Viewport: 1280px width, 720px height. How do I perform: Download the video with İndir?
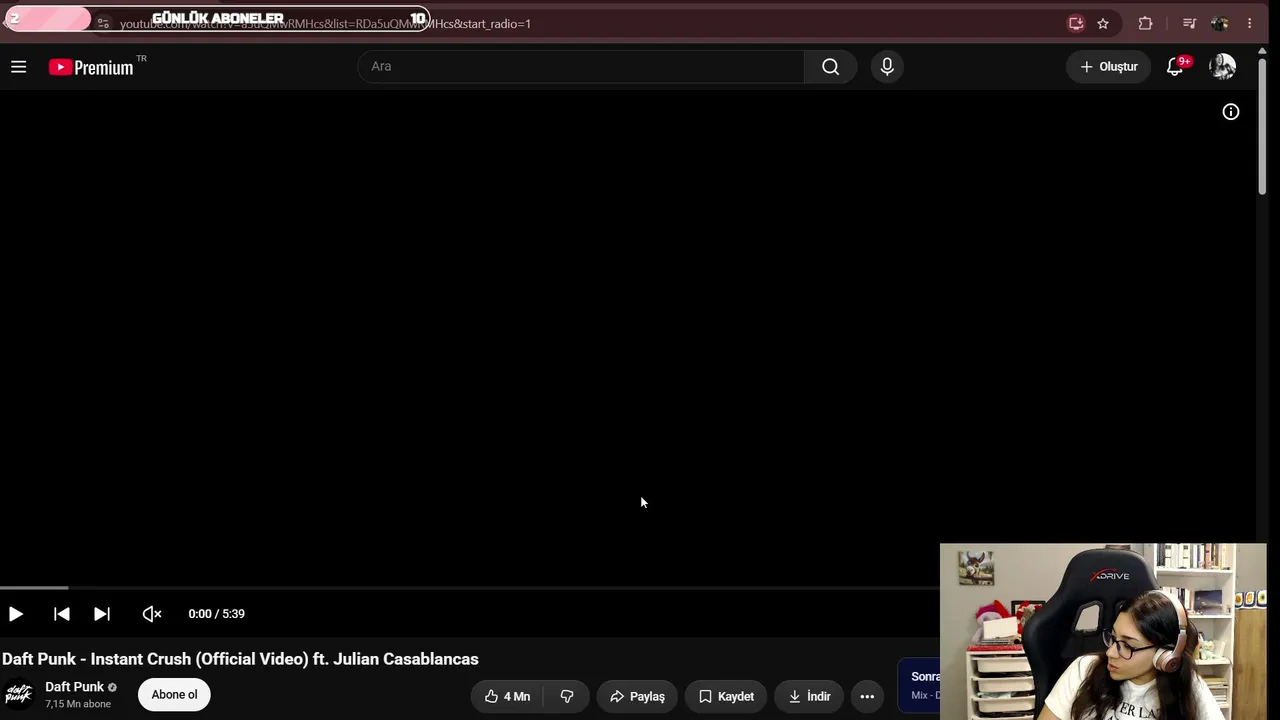[x=809, y=696]
